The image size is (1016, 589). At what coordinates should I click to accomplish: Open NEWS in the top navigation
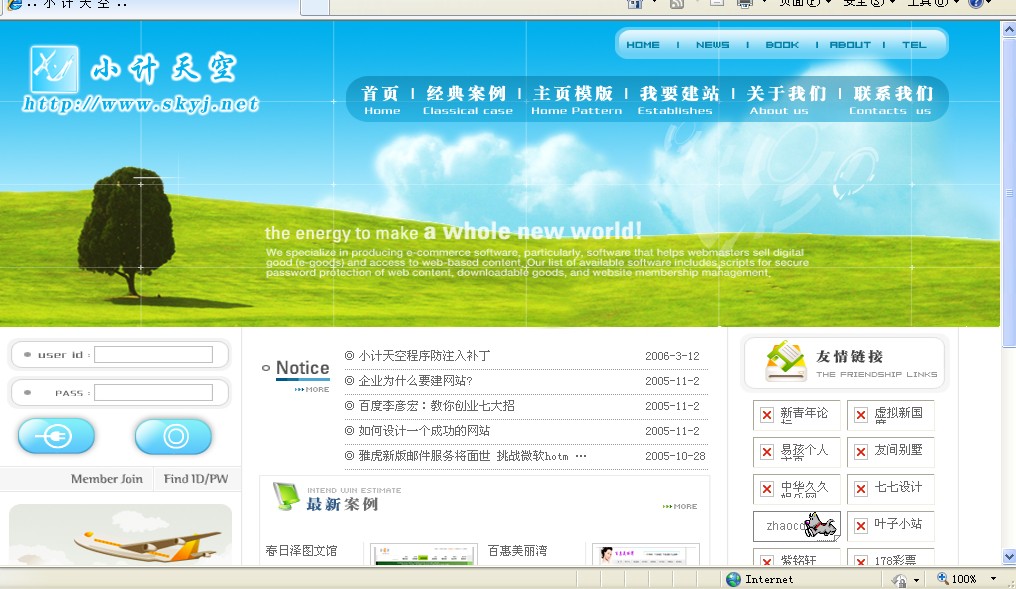[x=712, y=45]
